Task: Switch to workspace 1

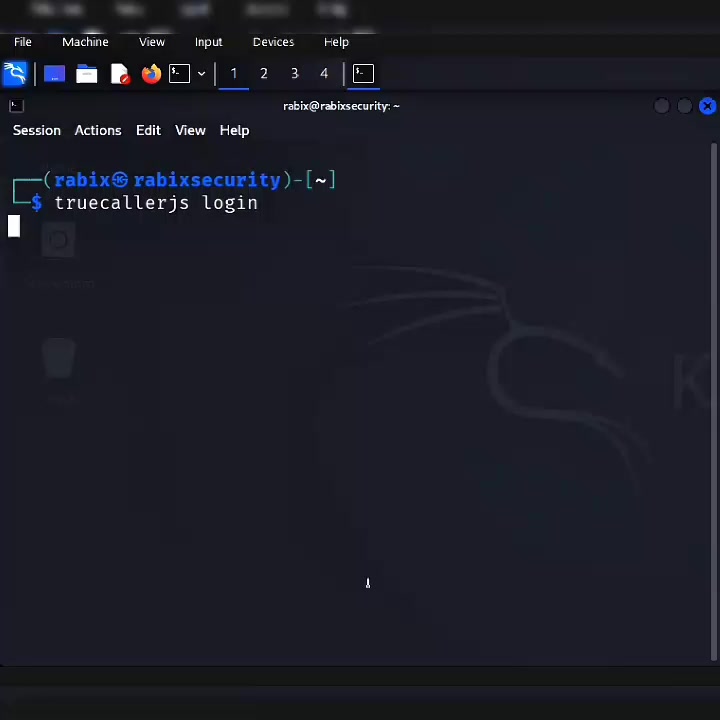Action: (234, 73)
